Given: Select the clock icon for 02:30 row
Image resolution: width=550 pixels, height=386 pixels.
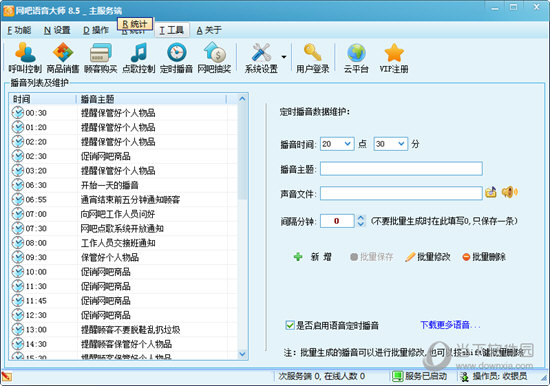Looking at the screenshot, I should click(x=18, y=156).
